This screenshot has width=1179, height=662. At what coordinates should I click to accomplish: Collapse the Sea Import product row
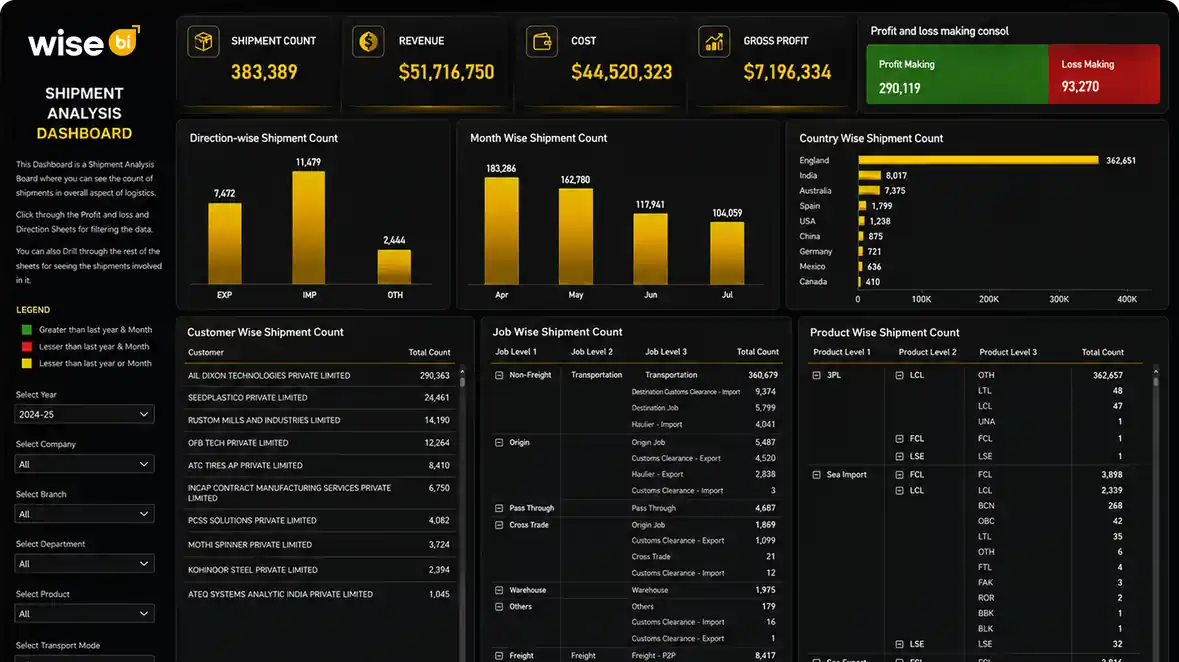point(817,475)
